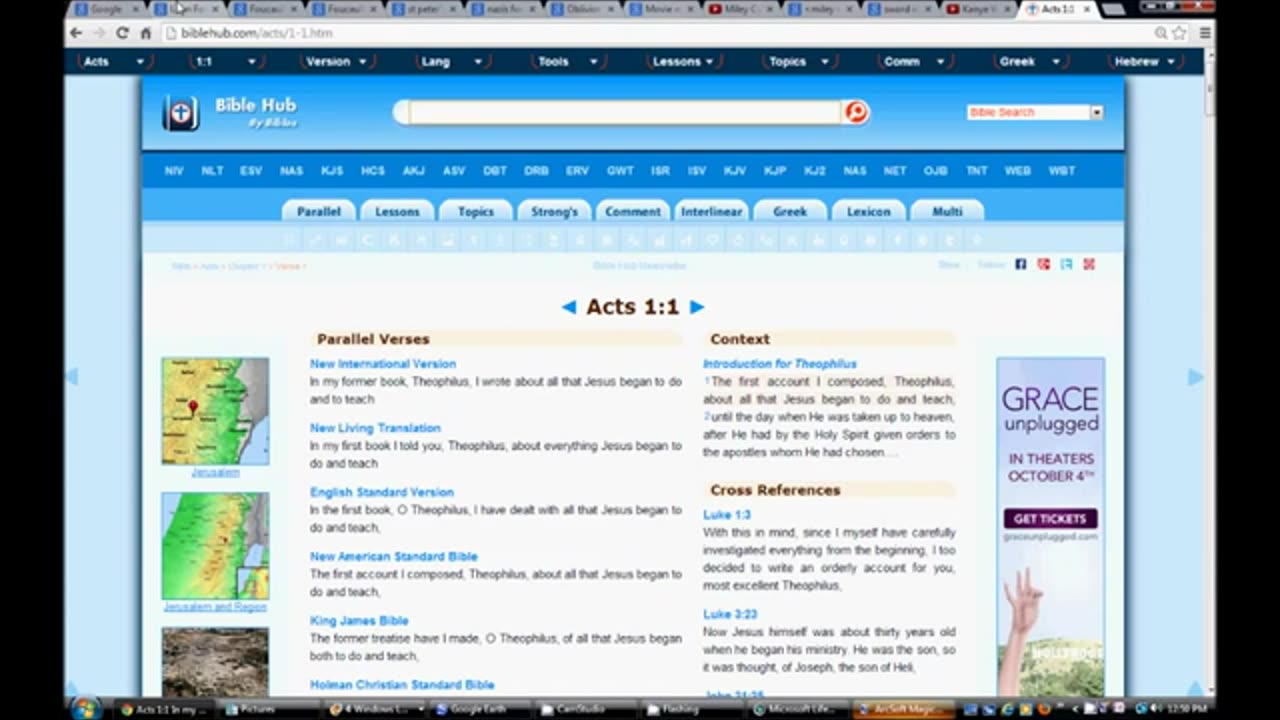Reload the page with the refresh icon
This screenshot has width=1280, height=720.
coord(122,33)
